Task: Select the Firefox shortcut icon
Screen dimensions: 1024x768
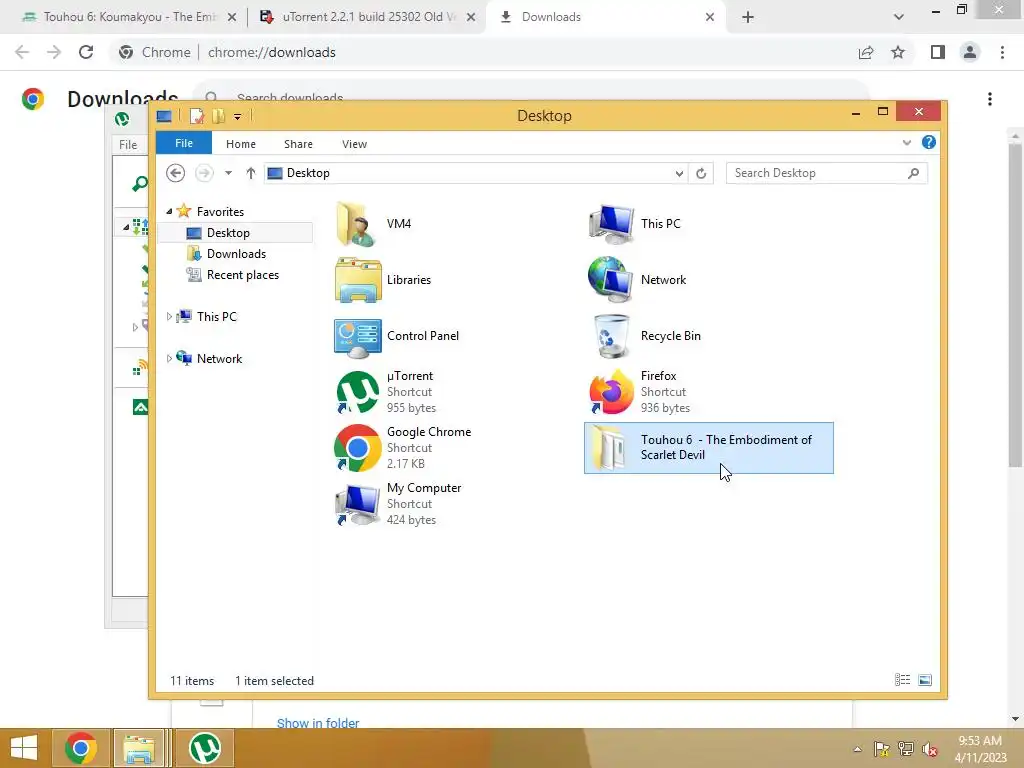Action: point(611,392)
